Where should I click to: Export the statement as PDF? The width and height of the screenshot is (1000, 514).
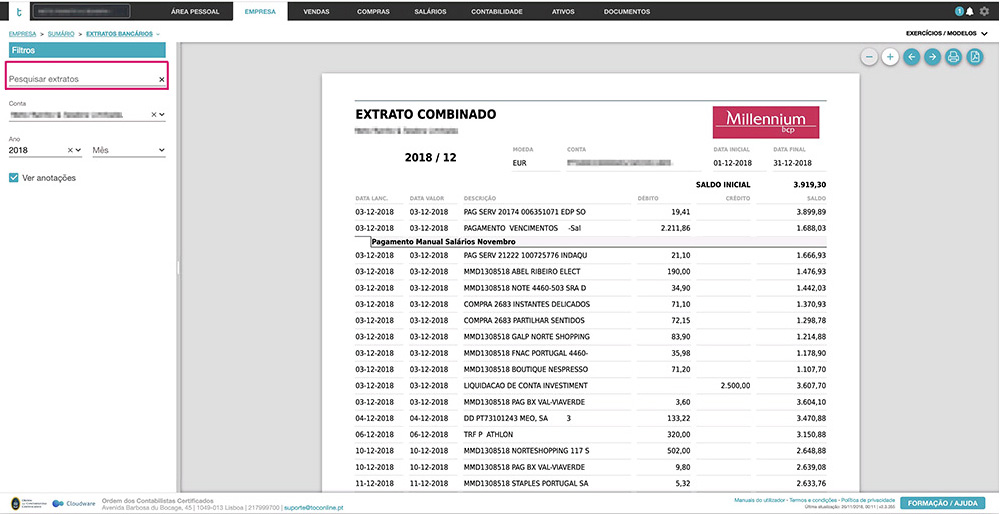[975, 57]
